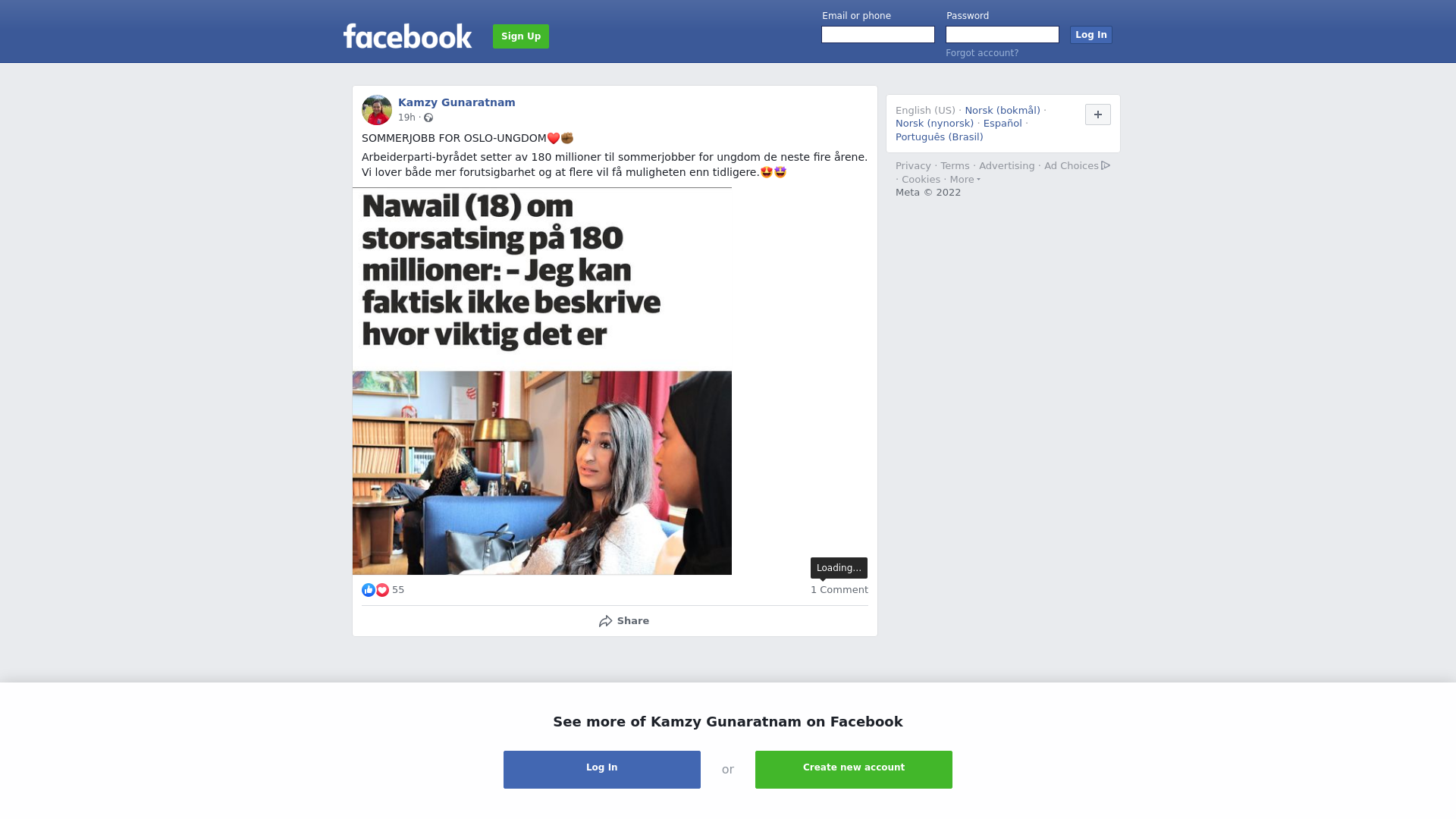The height and width of the screenshot is (819, 1456).
Task: Switch language to Norsk (bokmål)
Action: click(1003, 111)
